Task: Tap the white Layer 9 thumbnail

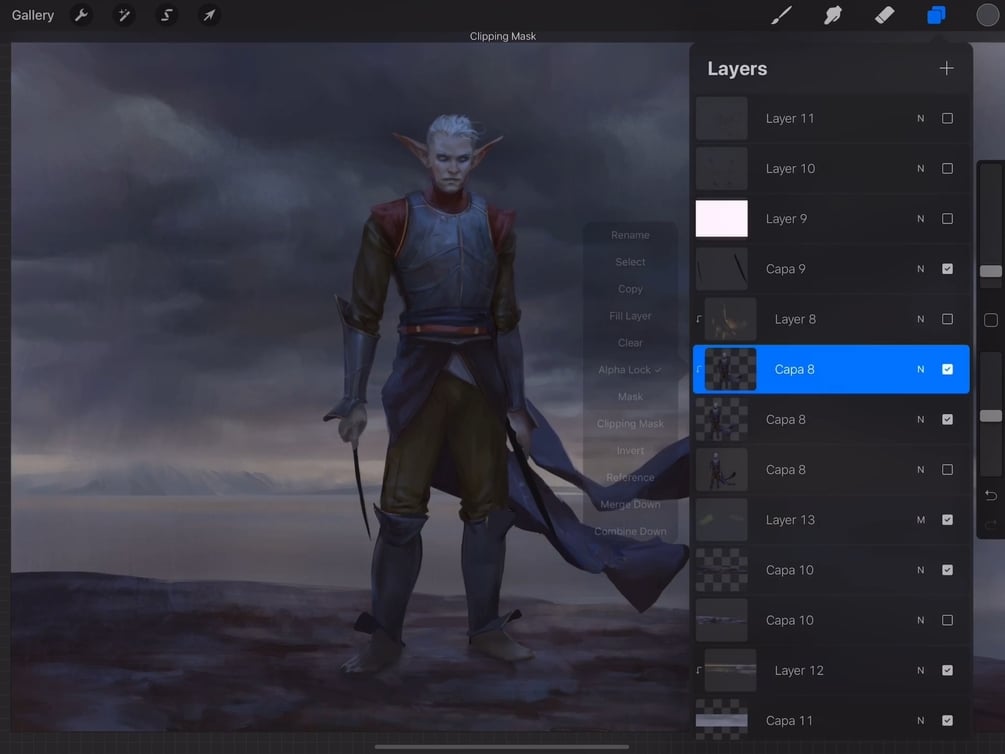Action: [x=722, y=219]
